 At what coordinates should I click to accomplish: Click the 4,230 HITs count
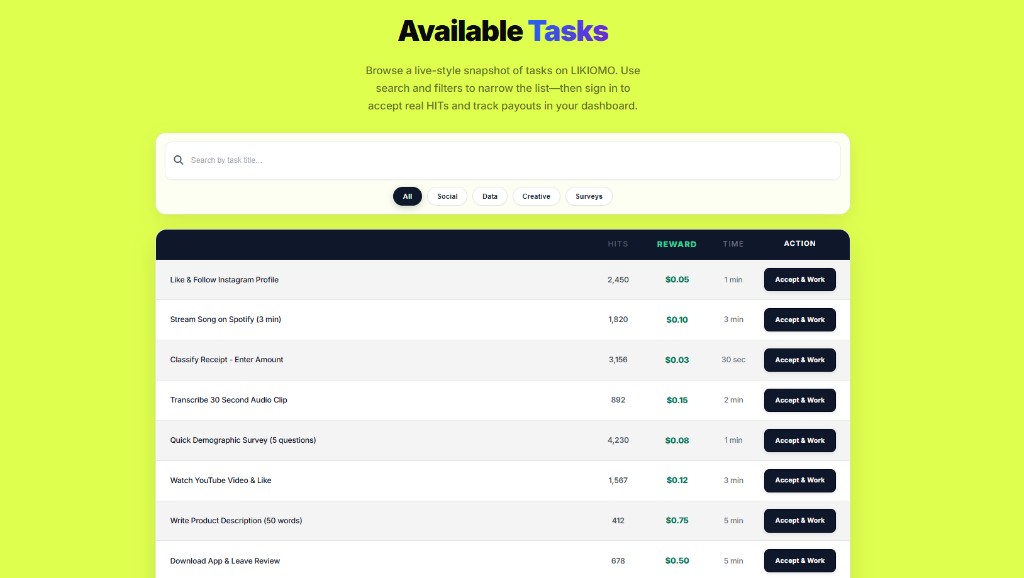618,440
